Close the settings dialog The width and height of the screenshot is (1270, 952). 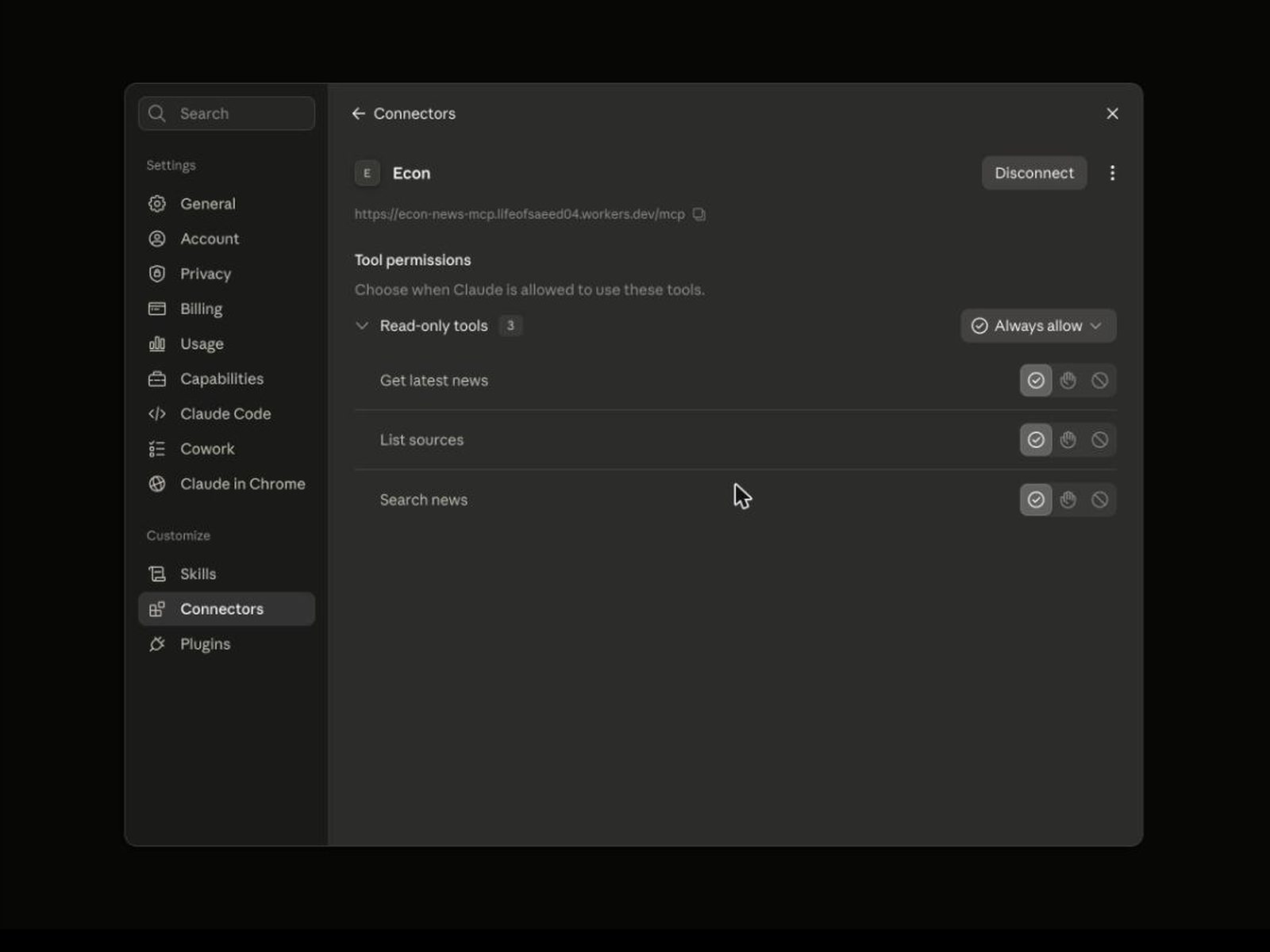click(x=1112, y=113)
